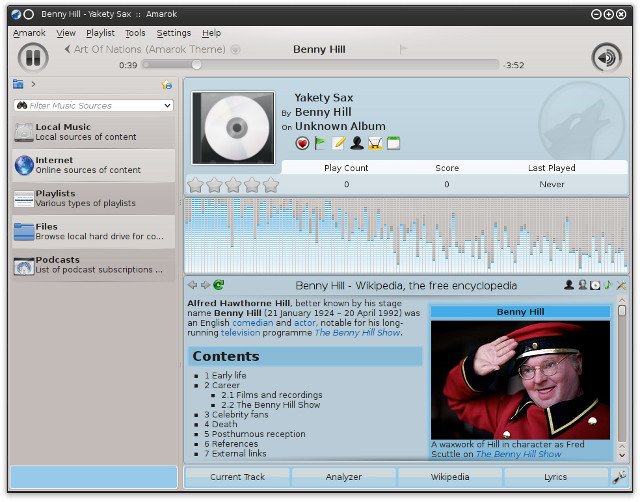Click inside the Filter Music Sources field
The width and height of the screenshot is (640, 502).
[x=93, y=106]
